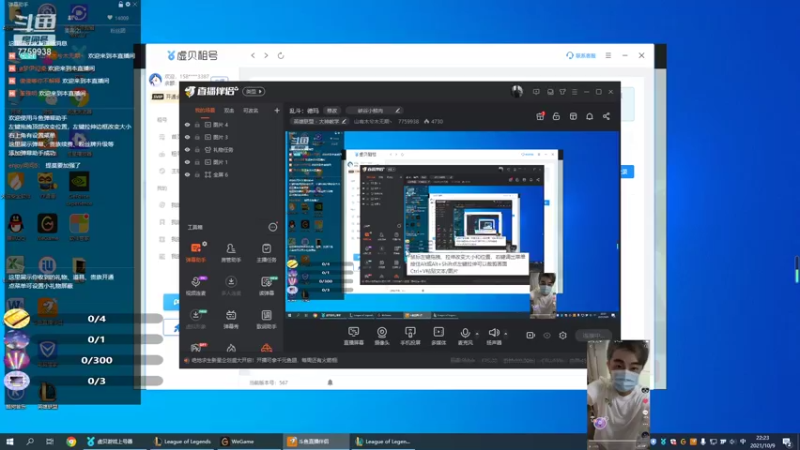Click the unlock padlock icon in header

[556, 116]
